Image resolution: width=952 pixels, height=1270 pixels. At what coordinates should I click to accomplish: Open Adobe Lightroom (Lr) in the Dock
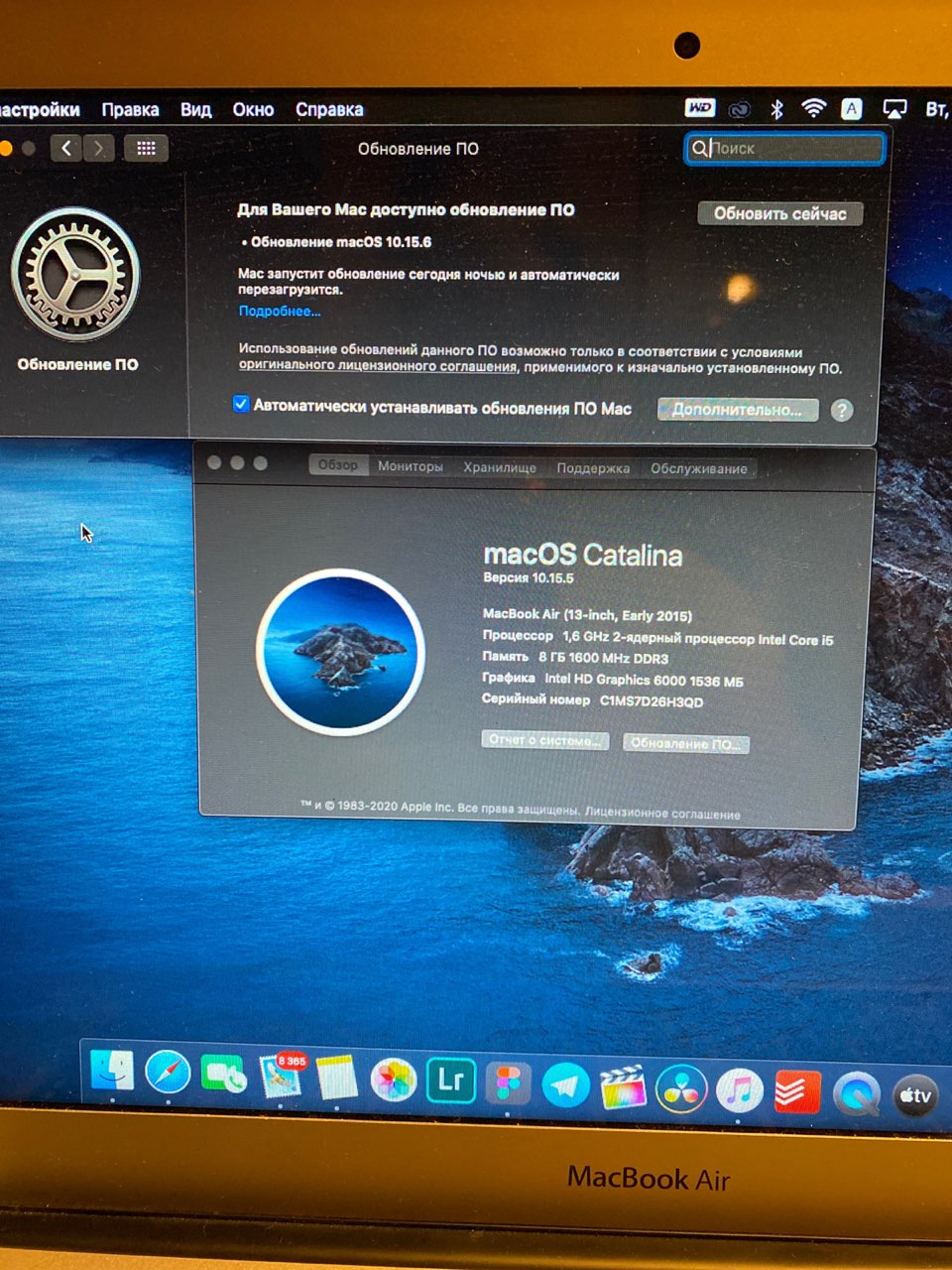(x=450, y=1081)
